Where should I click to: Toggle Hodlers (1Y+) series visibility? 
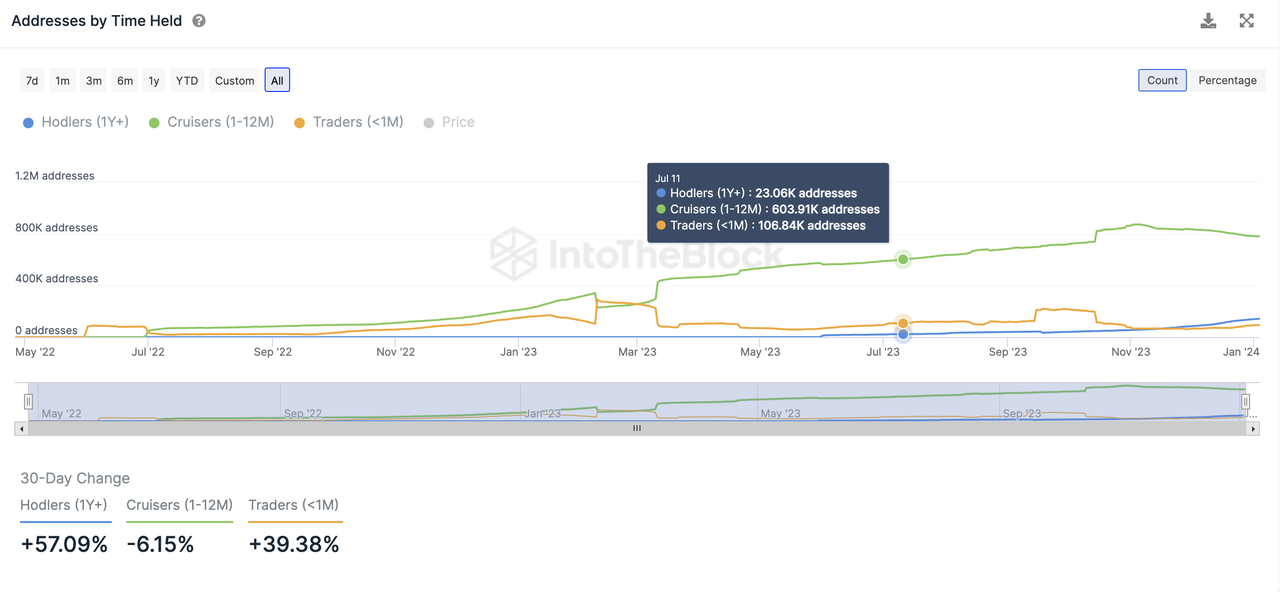click(76, 122)
